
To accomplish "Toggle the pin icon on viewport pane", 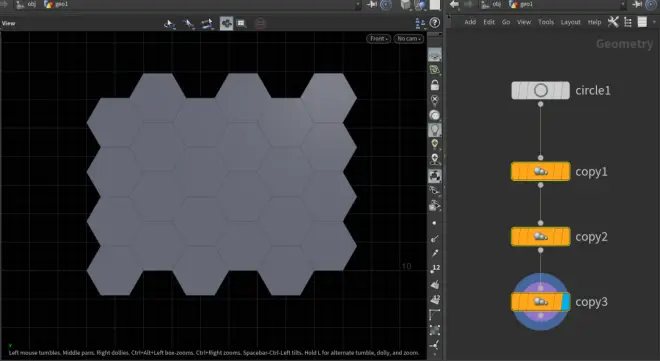I will 372,4.
